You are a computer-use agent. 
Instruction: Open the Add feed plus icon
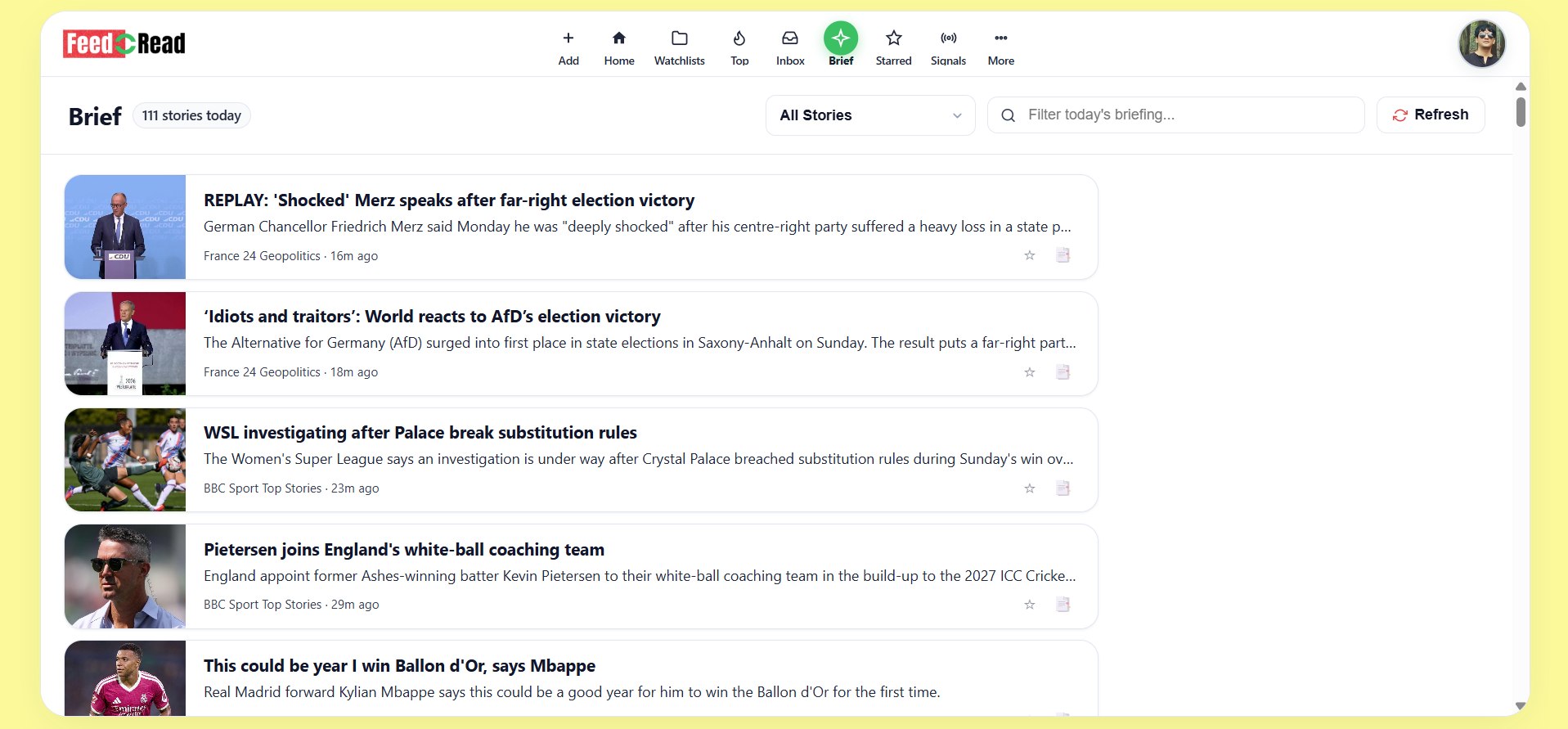coord(568,38)
